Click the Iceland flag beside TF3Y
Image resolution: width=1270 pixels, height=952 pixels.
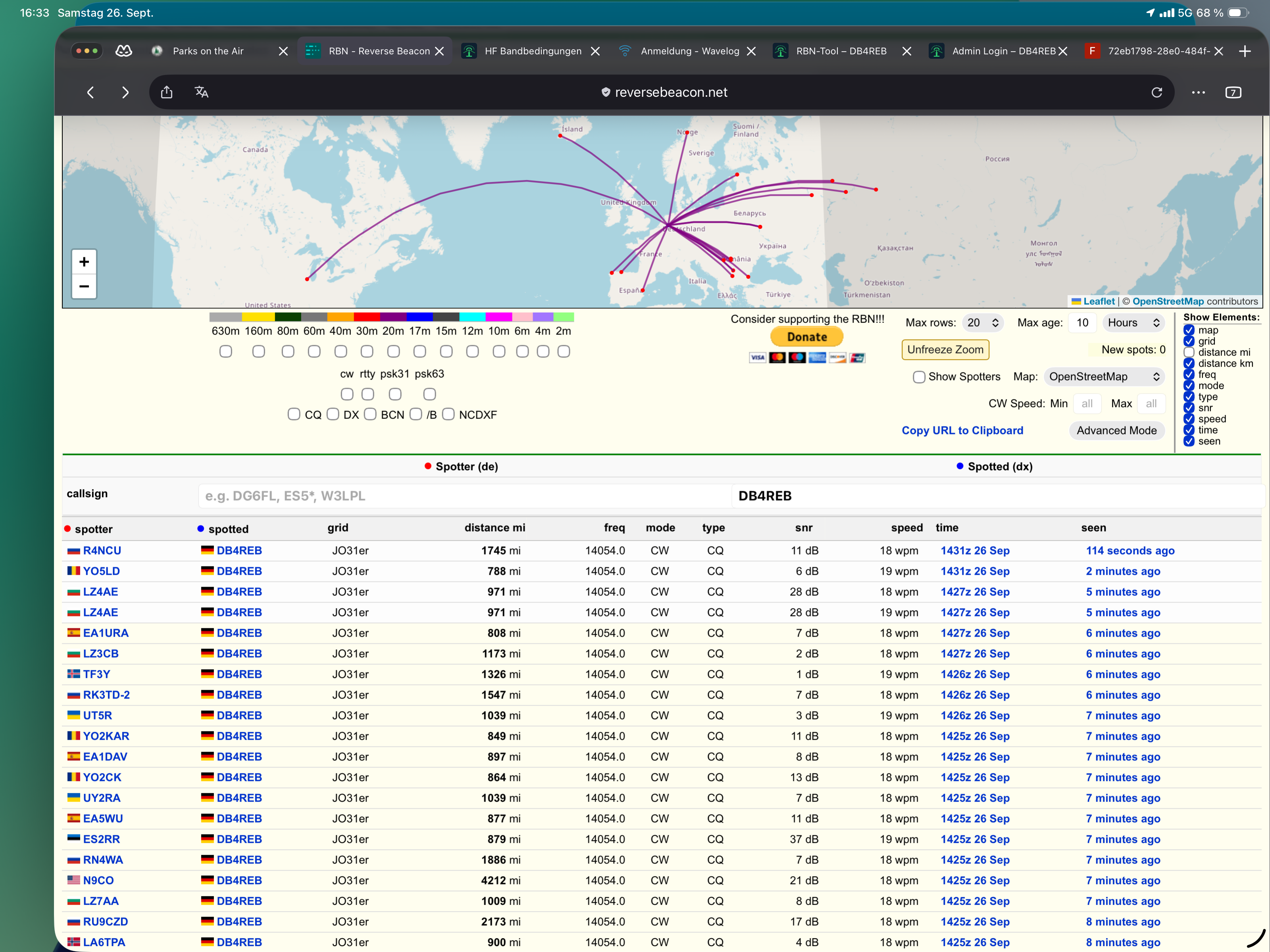[73, 674]
